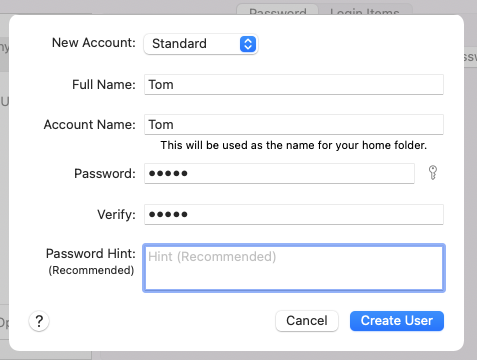
Task: Click the "Password Hint:" label
Action: tap(91, 254)
